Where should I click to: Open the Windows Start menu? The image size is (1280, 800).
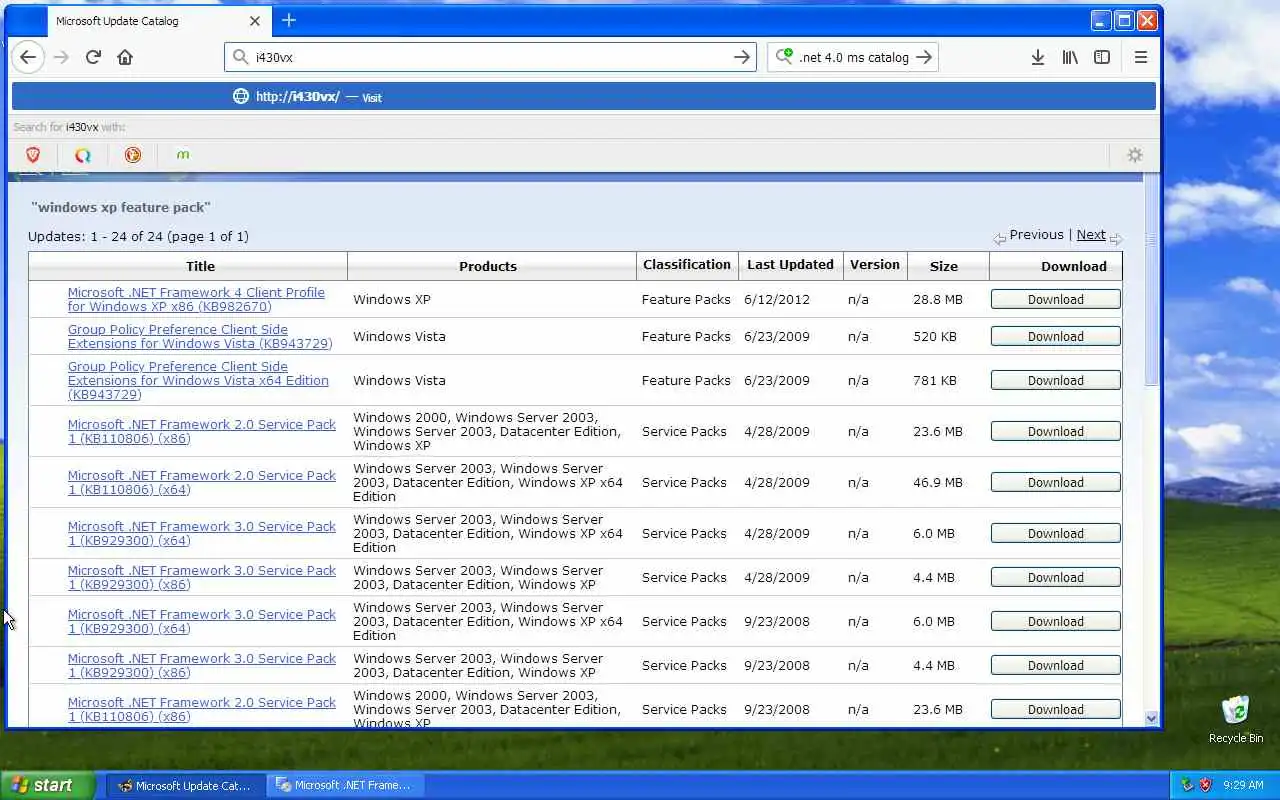coord(47,785)
